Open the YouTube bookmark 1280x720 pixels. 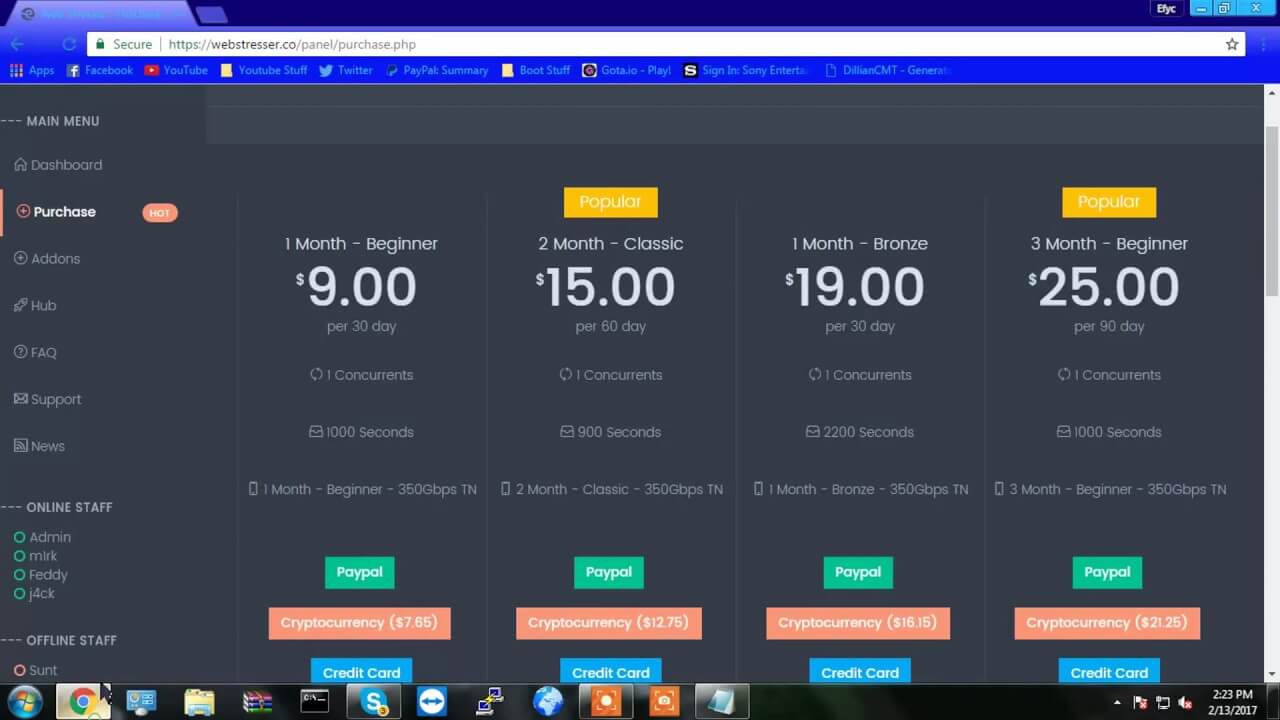coord(176,70)
